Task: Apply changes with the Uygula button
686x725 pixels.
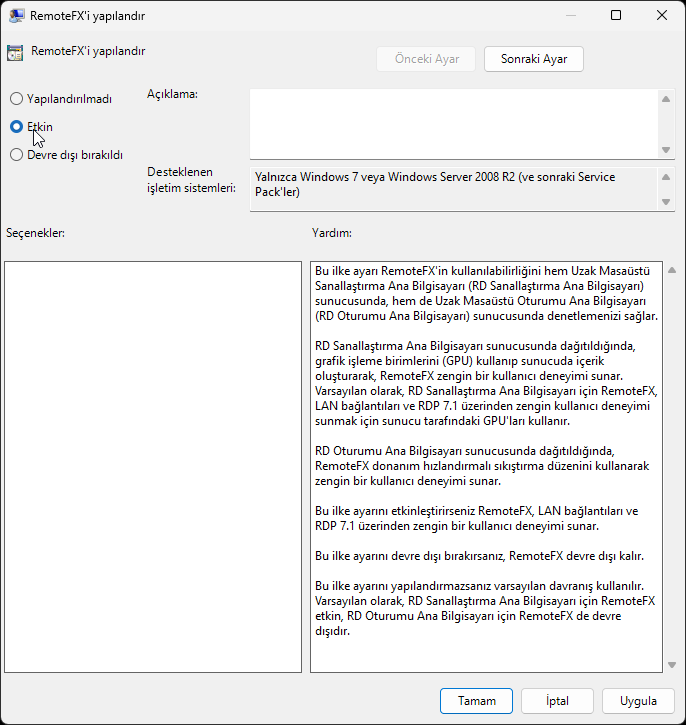Action: 638,701
